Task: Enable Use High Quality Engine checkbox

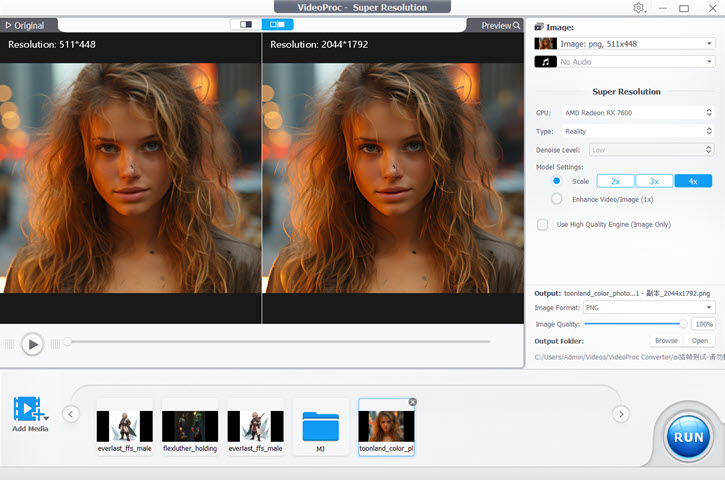Action: 543,225
